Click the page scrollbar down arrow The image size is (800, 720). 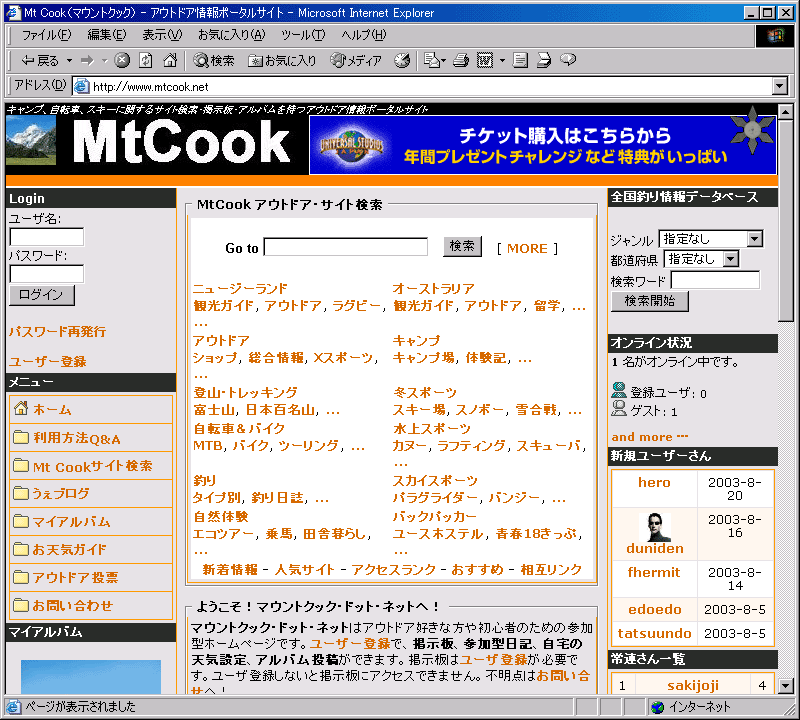pyautogui.click(x=786, y=686)
